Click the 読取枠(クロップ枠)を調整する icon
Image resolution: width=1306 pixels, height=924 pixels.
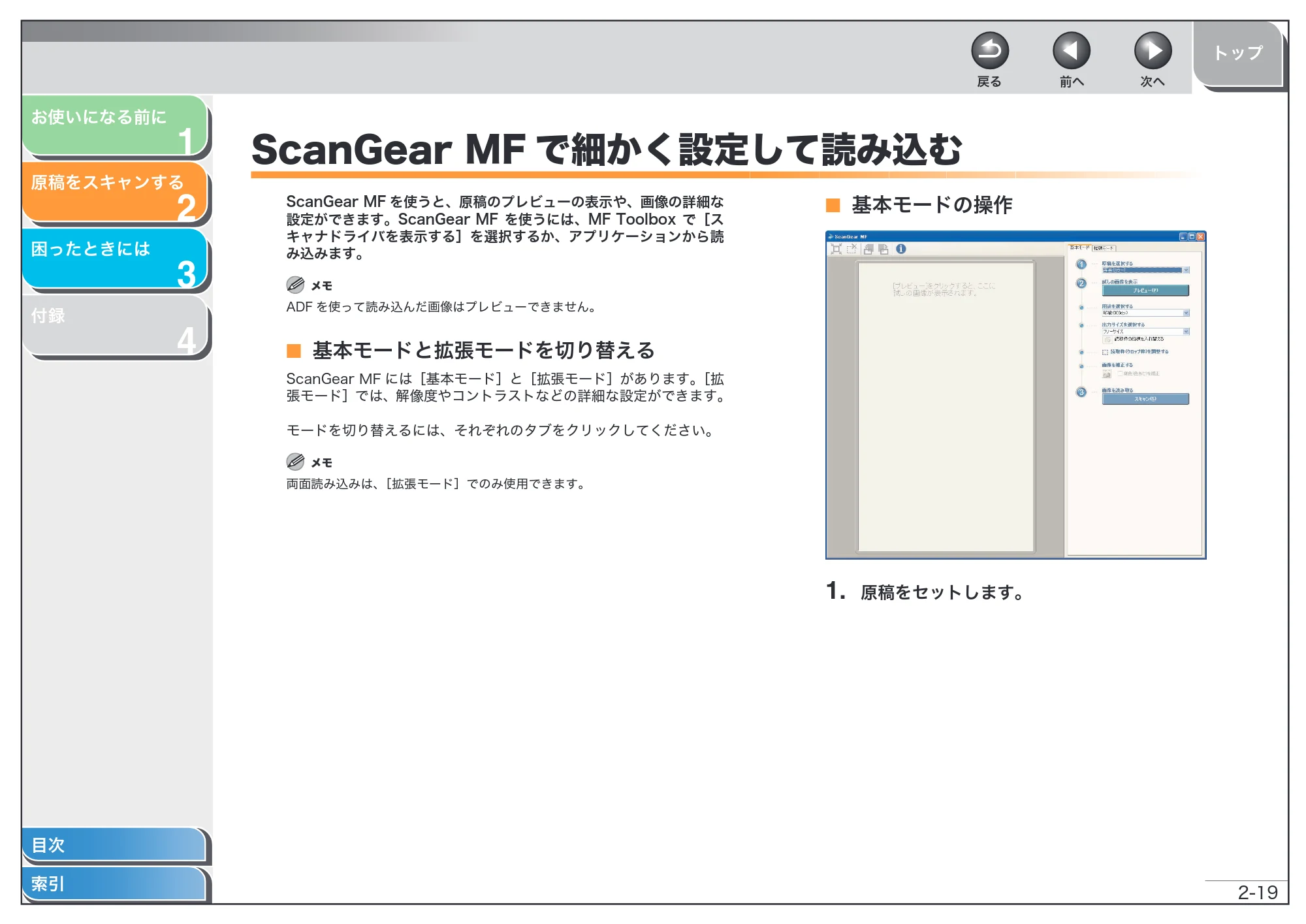[1105, 352]
